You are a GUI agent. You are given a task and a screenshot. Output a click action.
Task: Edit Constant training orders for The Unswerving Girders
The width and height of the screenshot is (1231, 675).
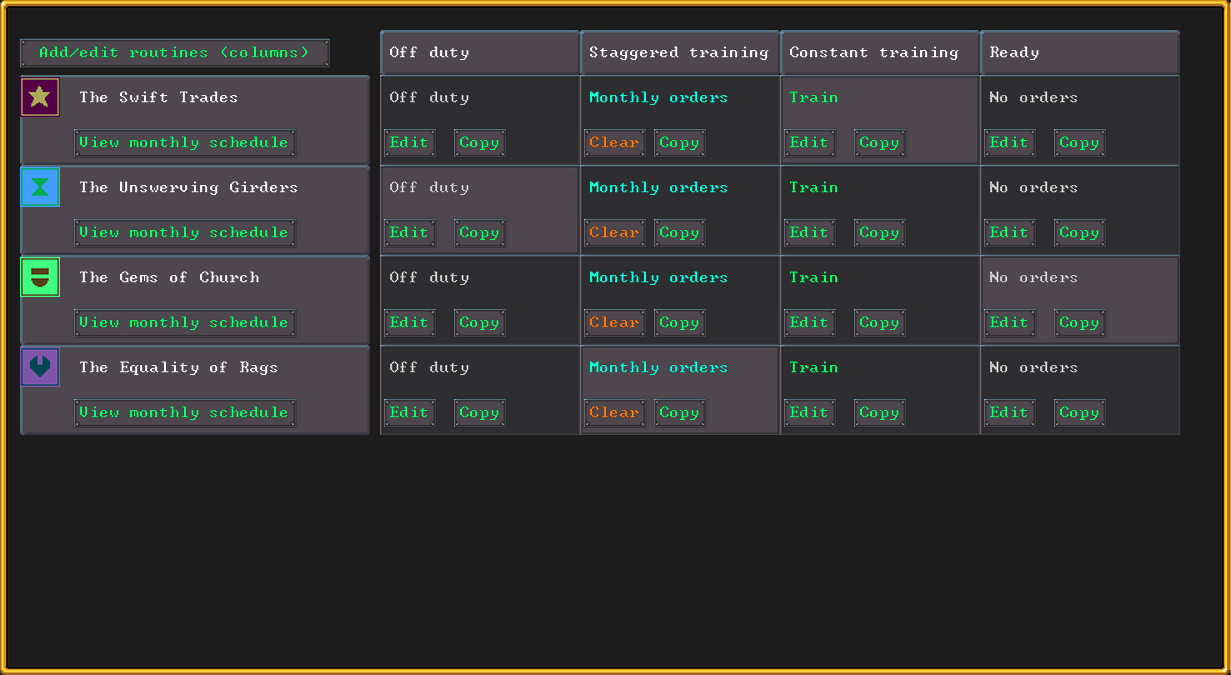810,233
